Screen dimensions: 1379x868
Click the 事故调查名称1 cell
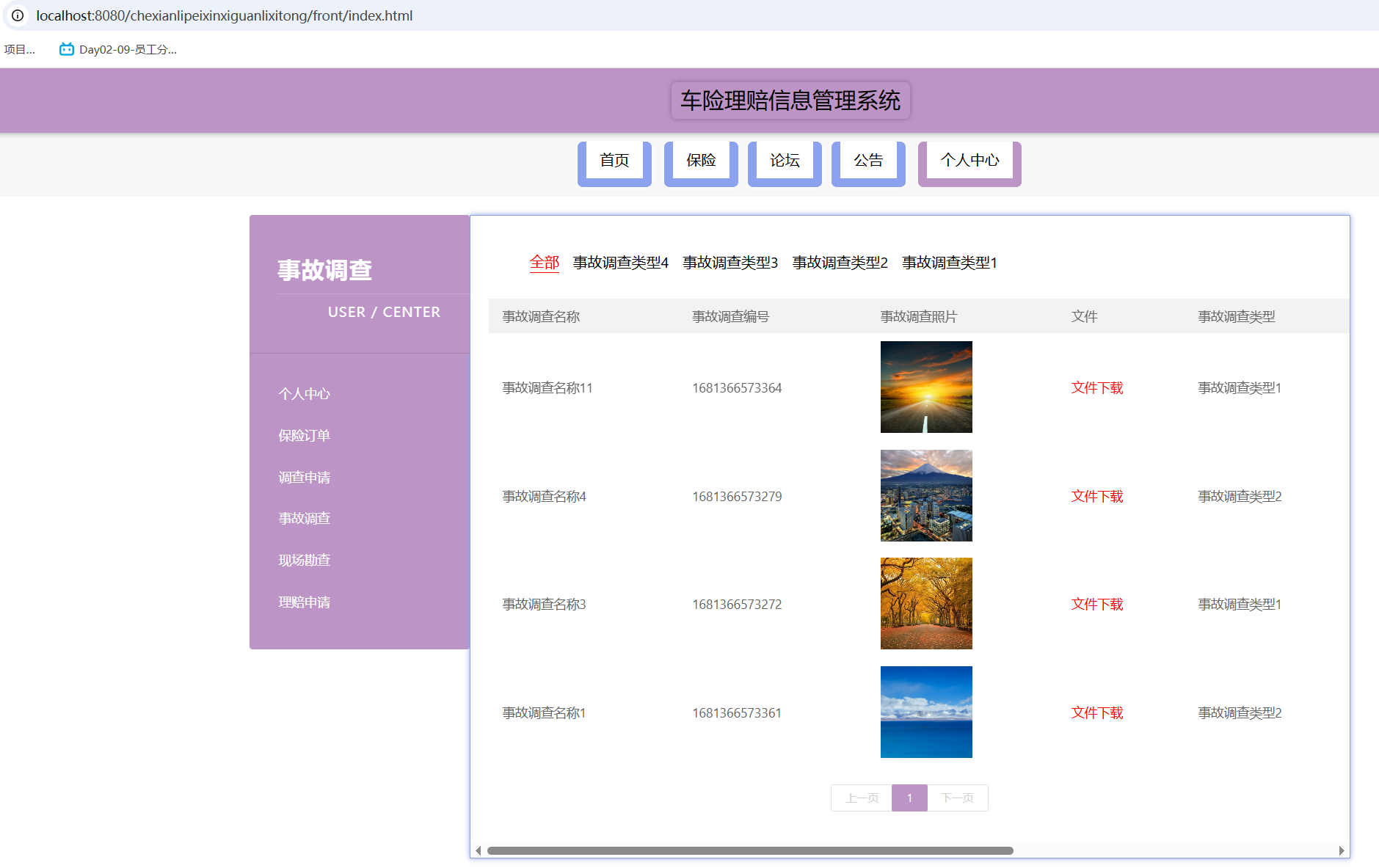tap(545, 713)
